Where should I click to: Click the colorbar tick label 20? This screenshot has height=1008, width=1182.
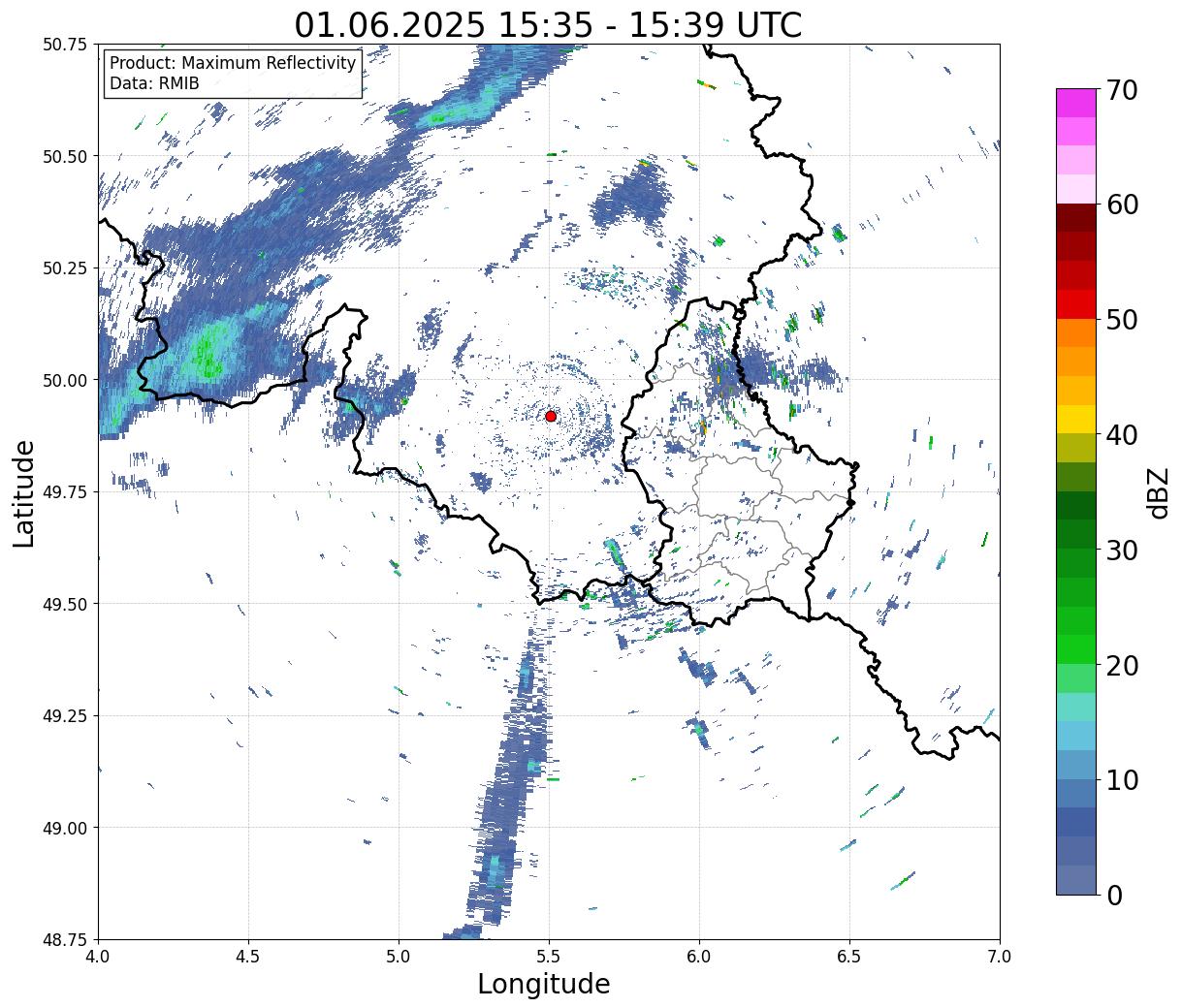point(1121,665)
